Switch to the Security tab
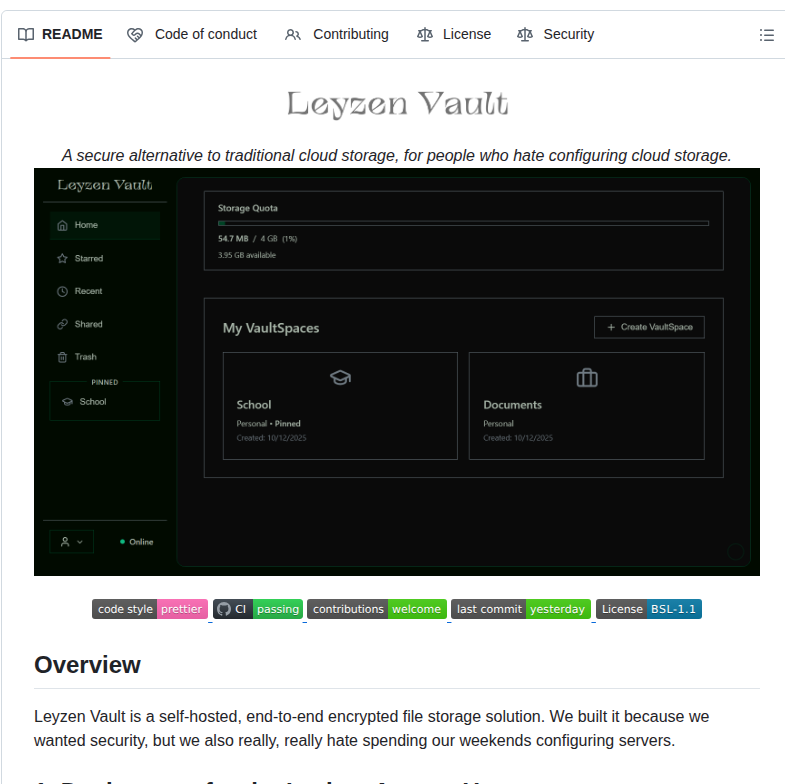785x784 pixels. point(555,35)
